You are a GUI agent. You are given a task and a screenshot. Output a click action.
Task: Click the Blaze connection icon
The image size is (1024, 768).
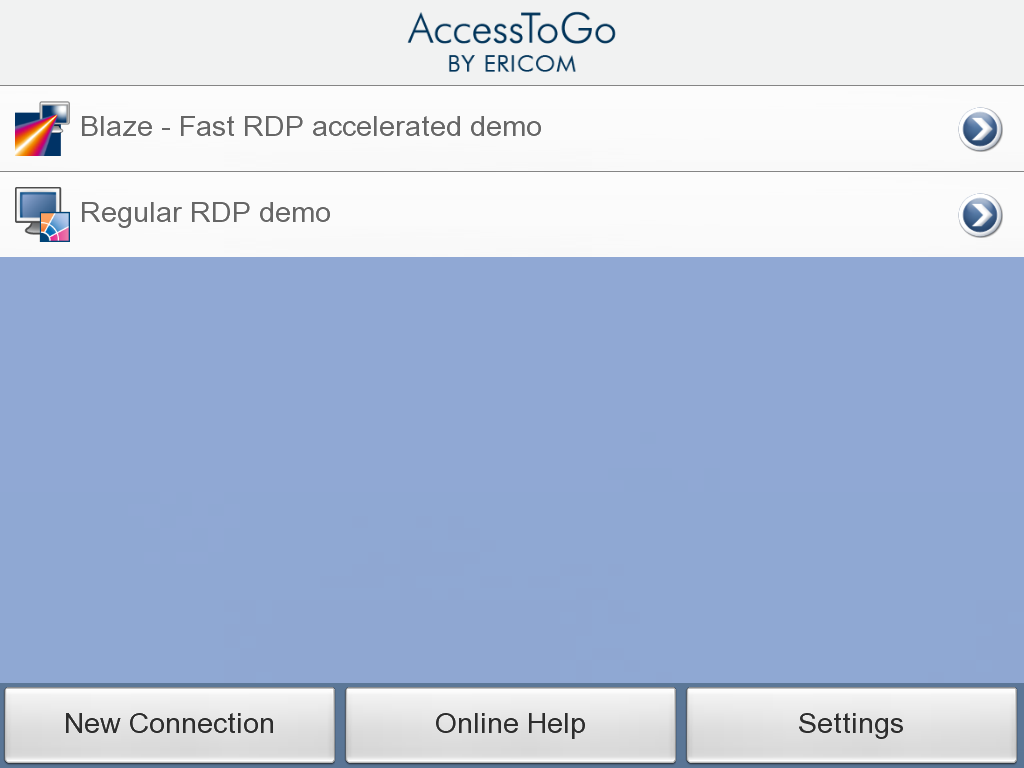tap(42, 129)
